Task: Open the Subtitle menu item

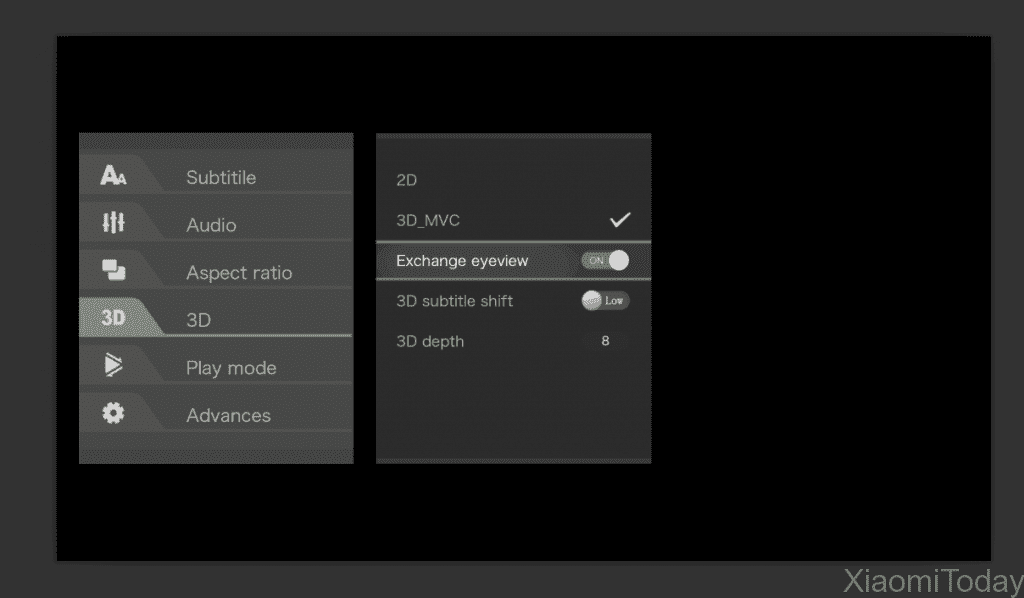Action: (221, 178)
